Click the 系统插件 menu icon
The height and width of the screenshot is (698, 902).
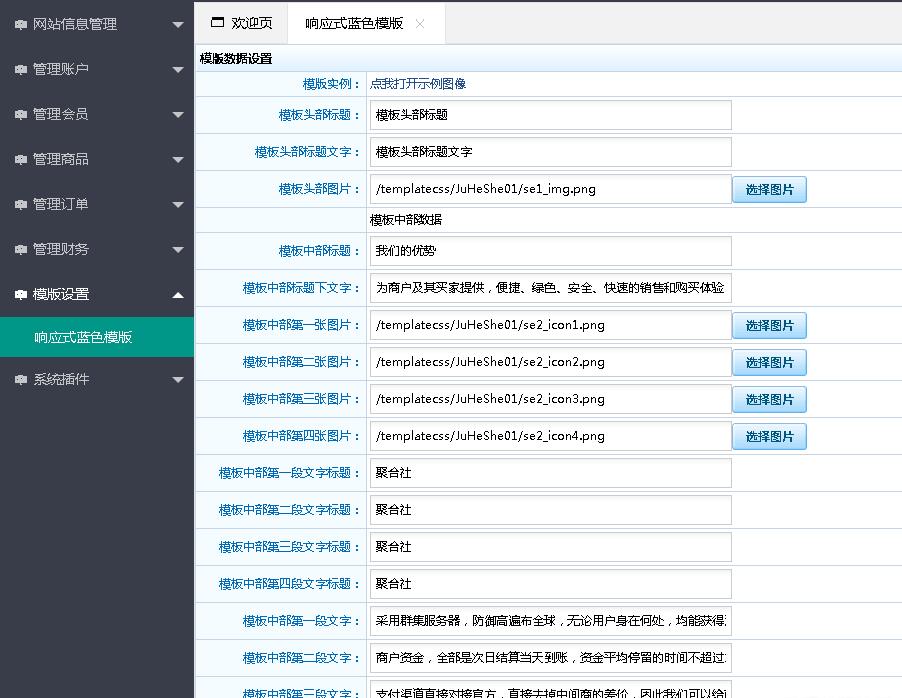(x=21, y=379)
